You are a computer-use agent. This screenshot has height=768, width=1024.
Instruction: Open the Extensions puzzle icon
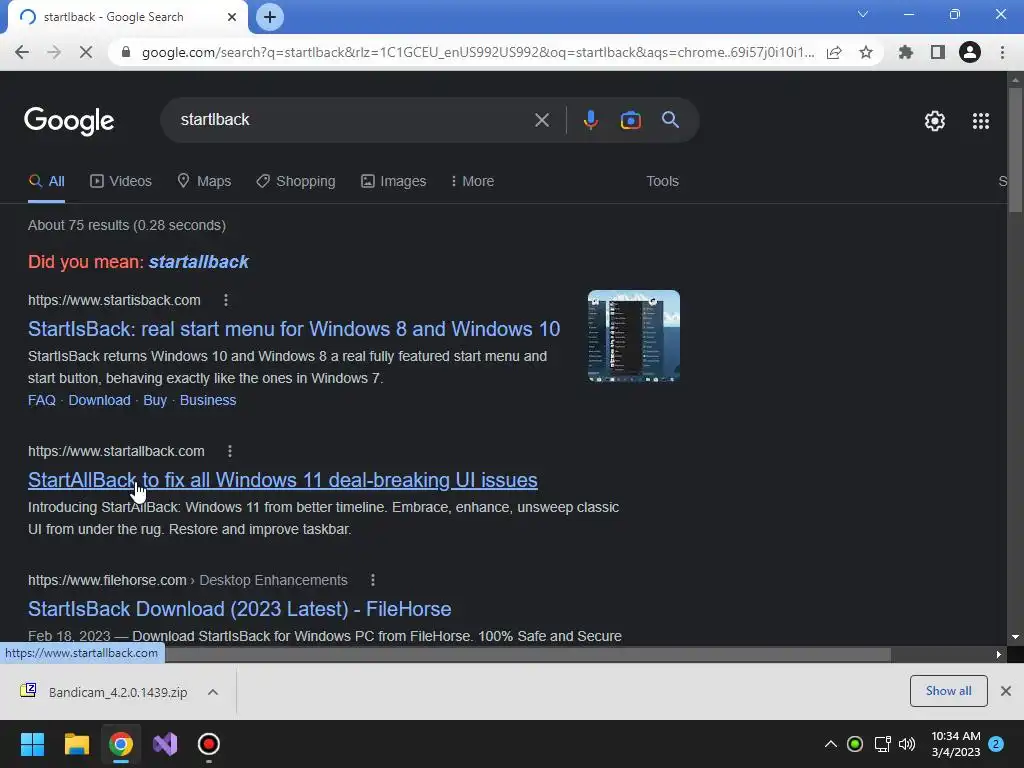pyautogui.click(x=906, y=52)
